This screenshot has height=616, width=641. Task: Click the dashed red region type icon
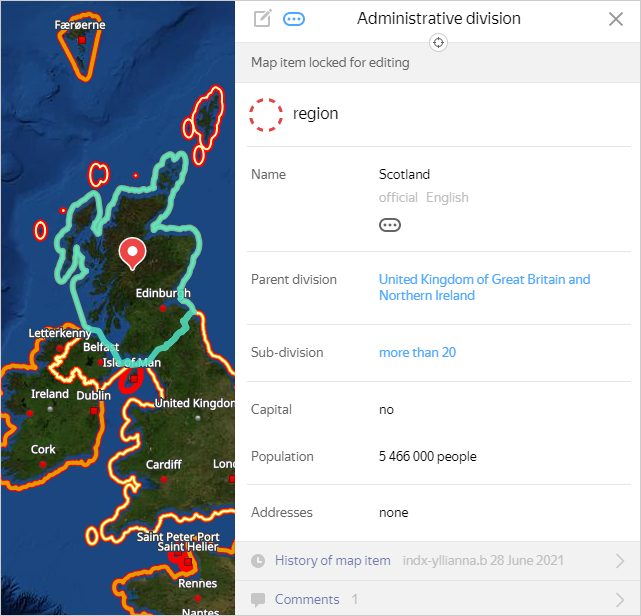tap(266, 114)
